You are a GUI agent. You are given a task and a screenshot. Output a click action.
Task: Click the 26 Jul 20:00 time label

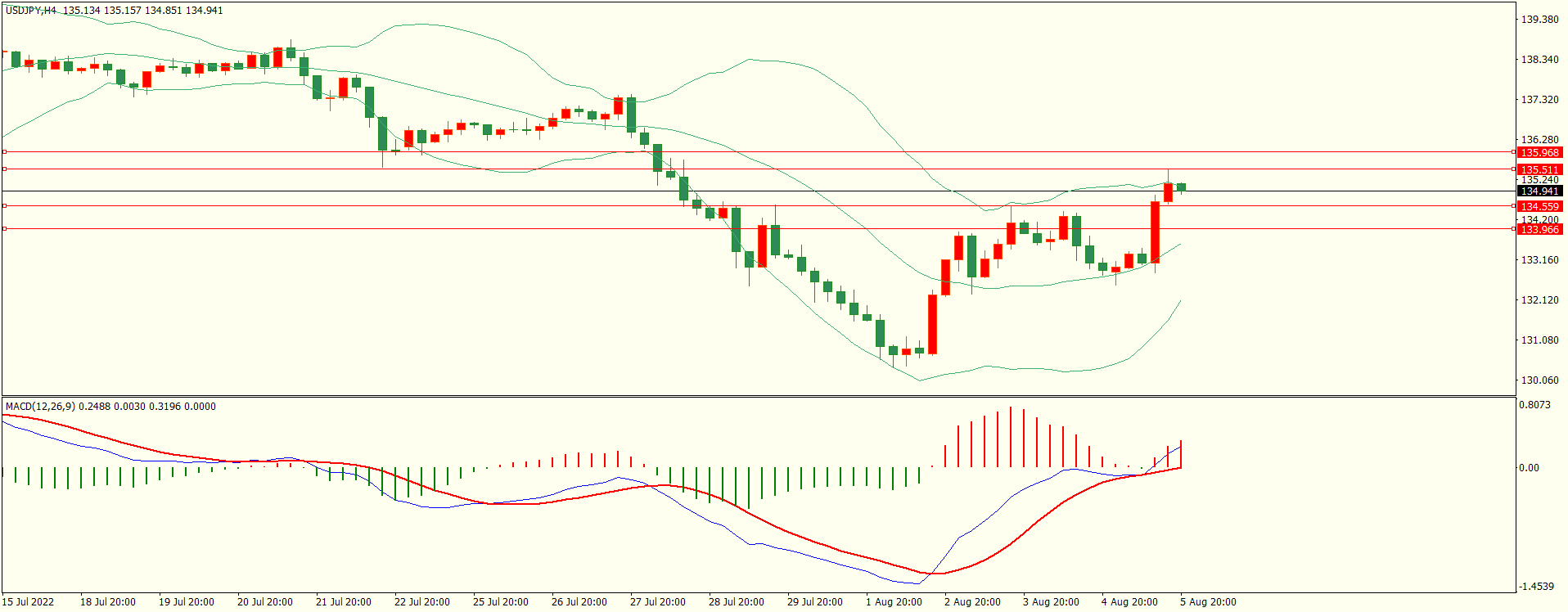point(579,602)
